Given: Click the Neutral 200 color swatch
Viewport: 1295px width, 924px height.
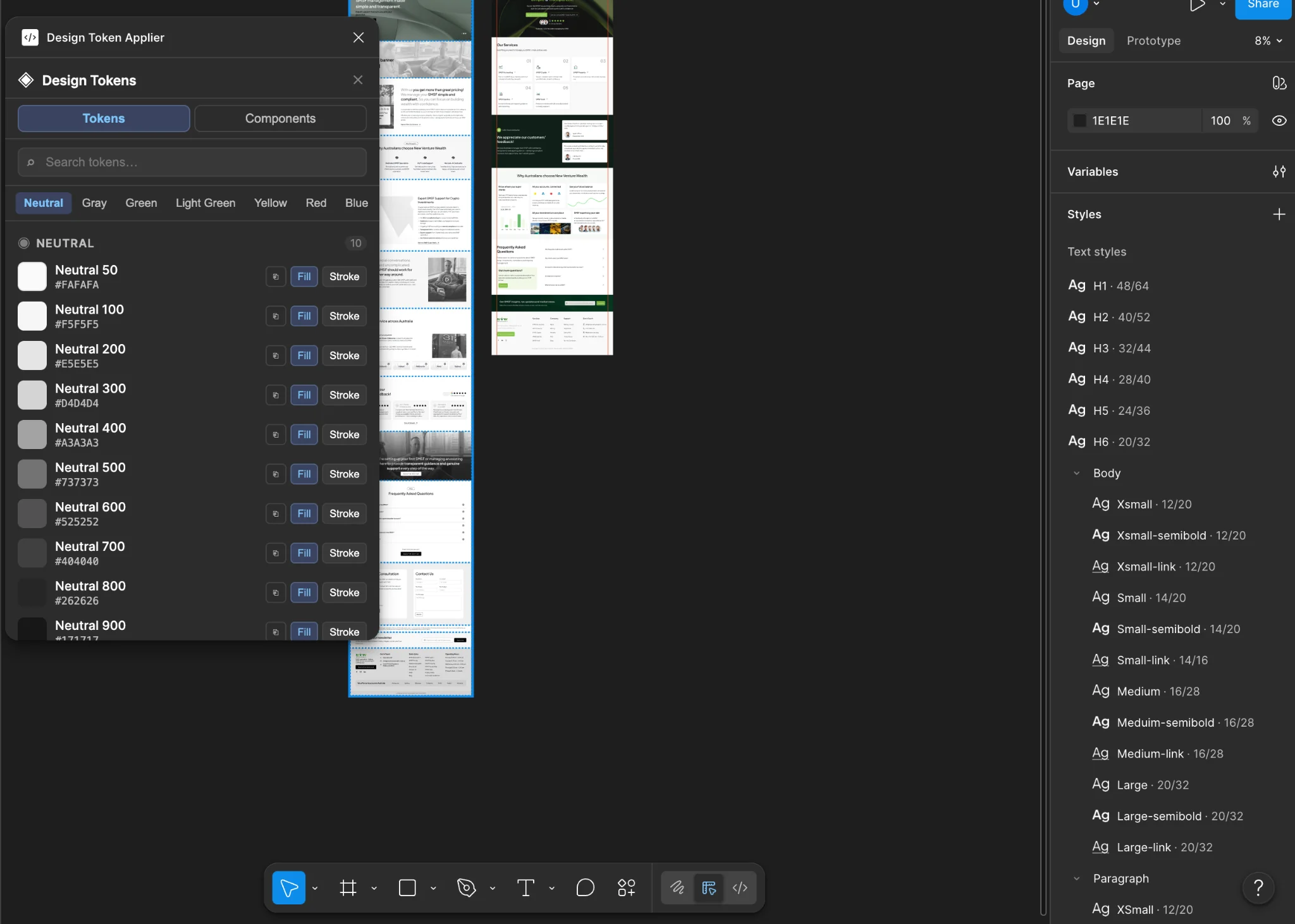Looking at the screenshot, I should [x=32, y=355].
